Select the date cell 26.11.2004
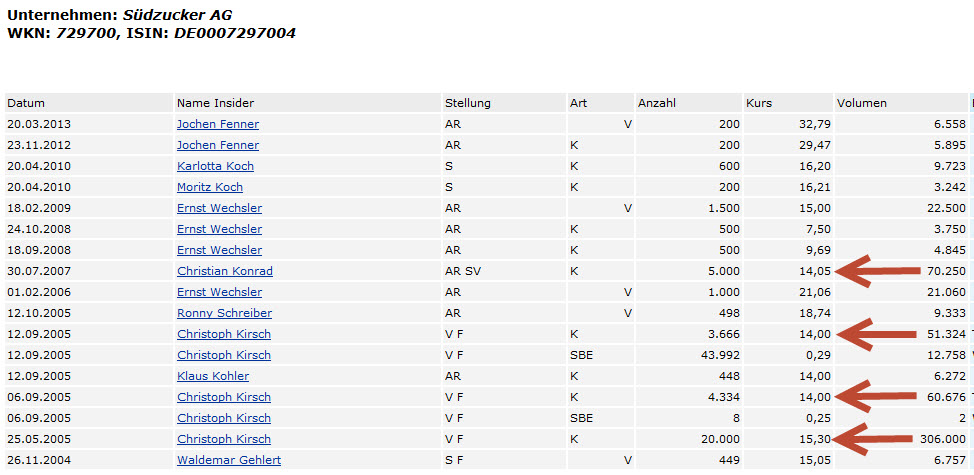 click(x=39, y=460)
